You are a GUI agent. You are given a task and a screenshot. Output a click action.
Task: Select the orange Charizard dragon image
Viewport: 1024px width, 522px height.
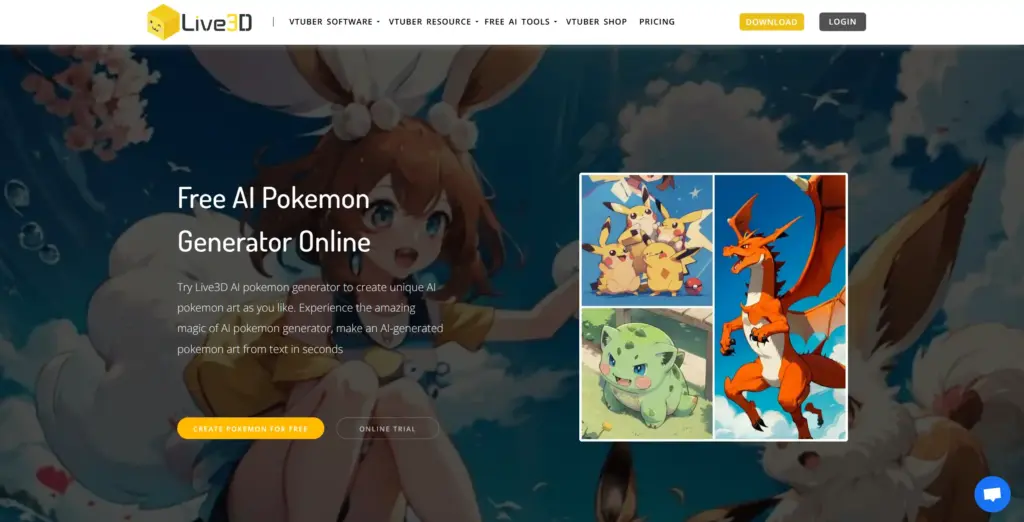780,307
